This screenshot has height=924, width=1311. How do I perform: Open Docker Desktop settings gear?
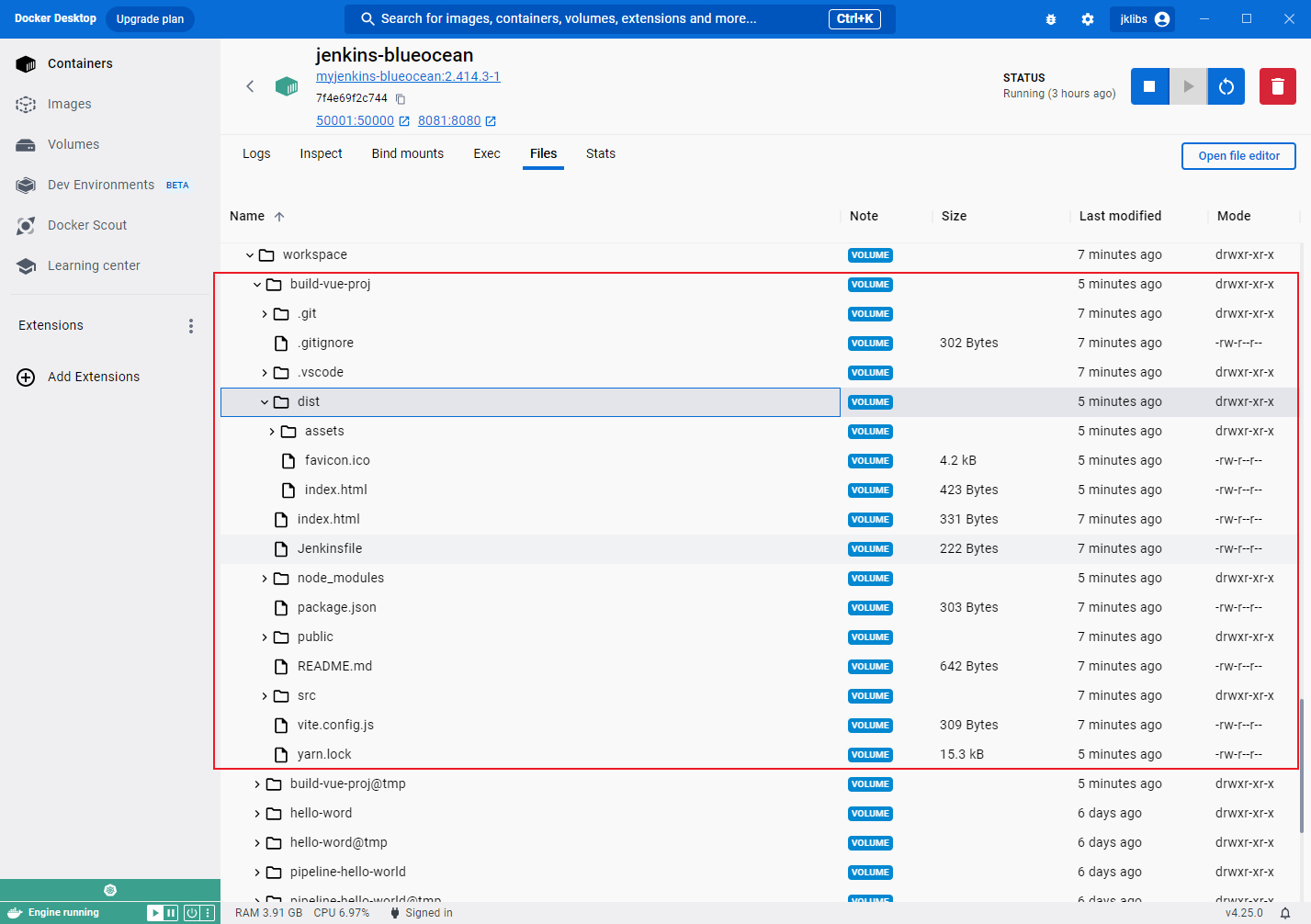click(x=1088, y=19)
